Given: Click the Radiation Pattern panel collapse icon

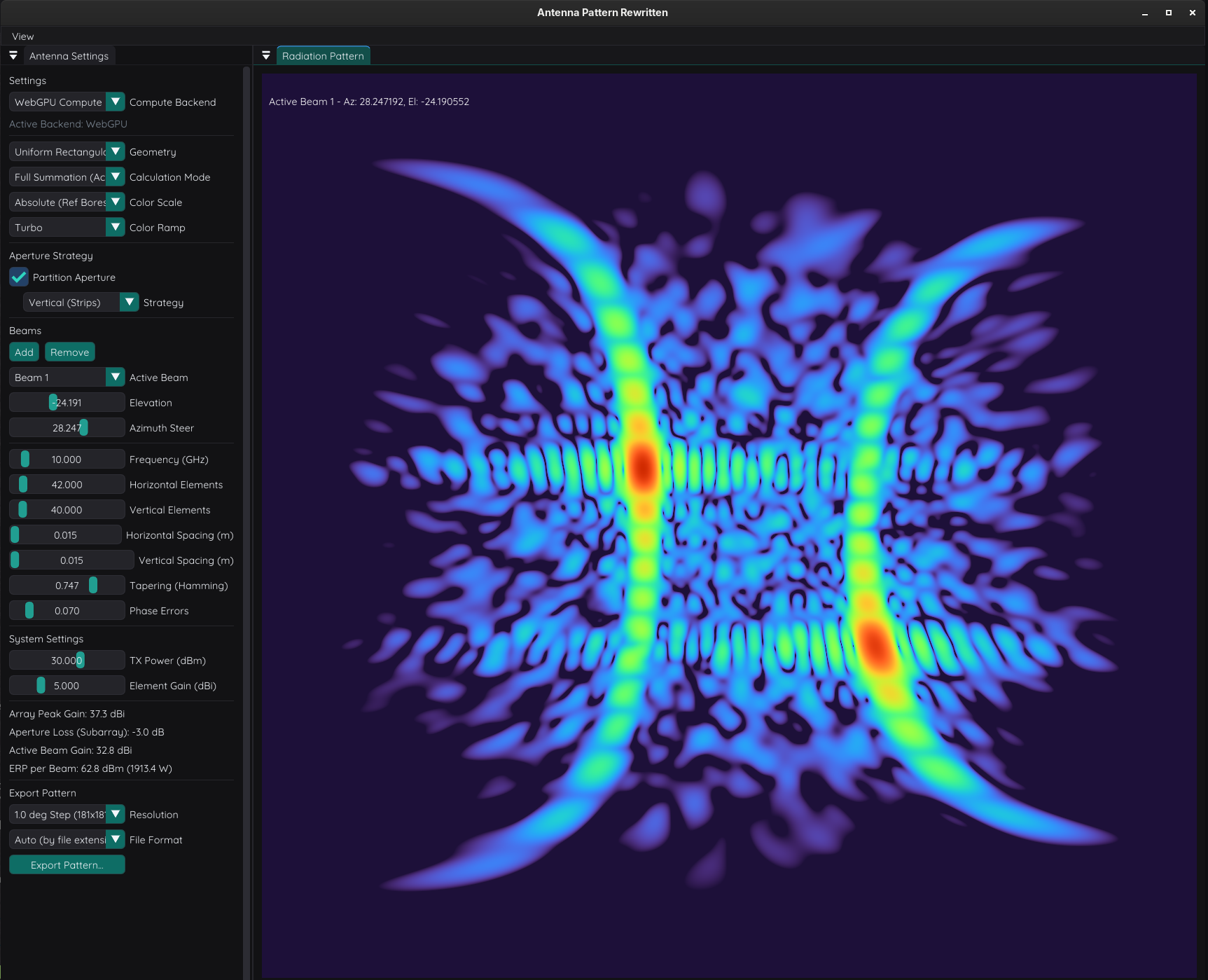Looking at the screenshot, I should tap(266, 55).
